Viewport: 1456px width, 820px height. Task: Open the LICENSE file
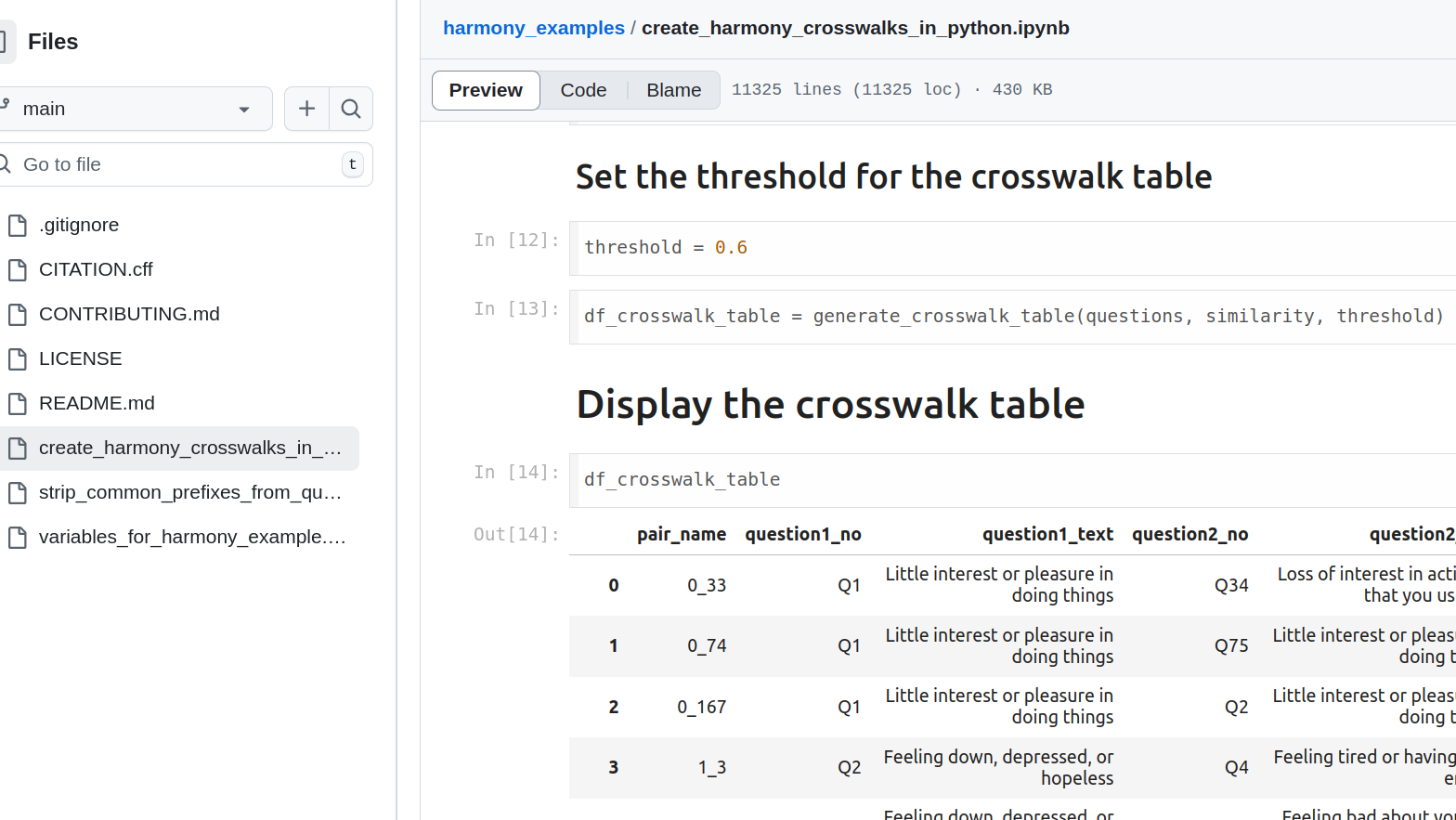tap(81, 358)
